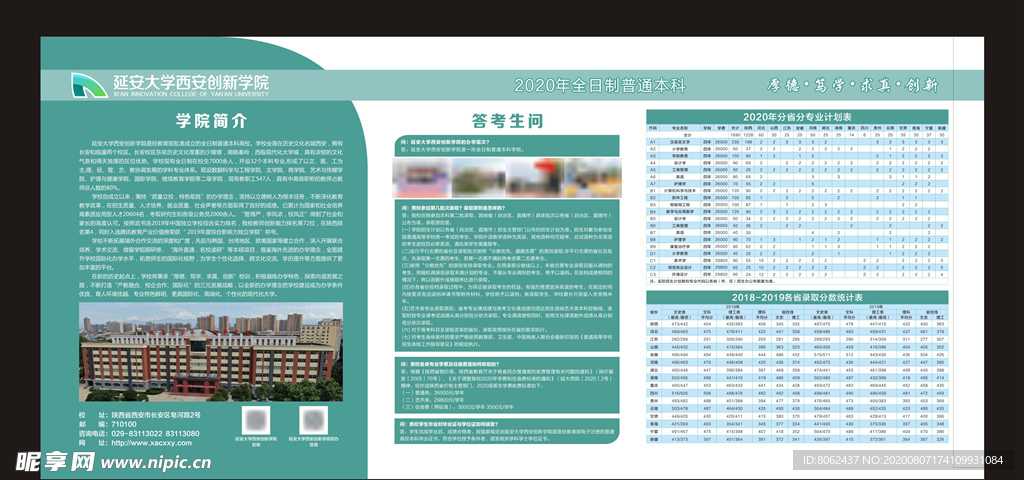Click the rightmost blurred photo in Q&A column
The height and width of the screenshot is (480, 1024).
point(593,177)
